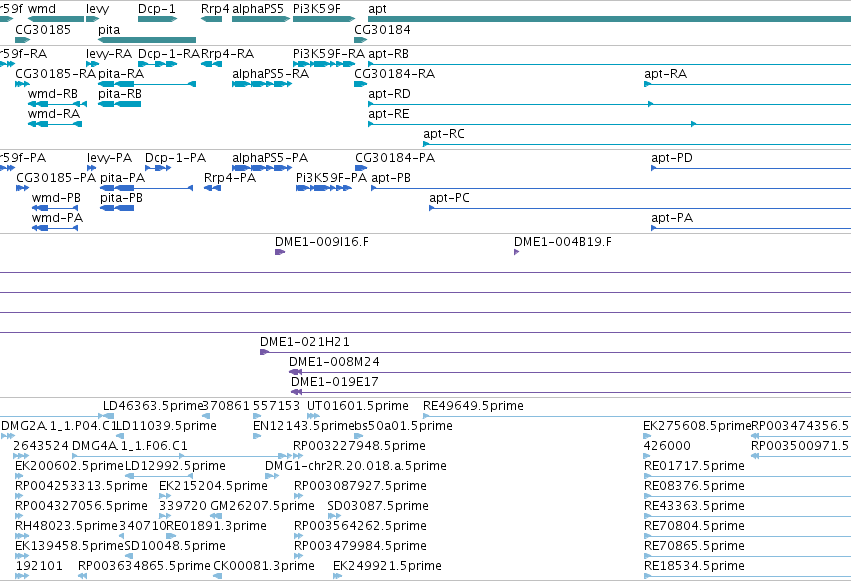Viewport: 851px width, 581px height.
Task: Click RE01717.5prime EST label
Action: point(694,466)
